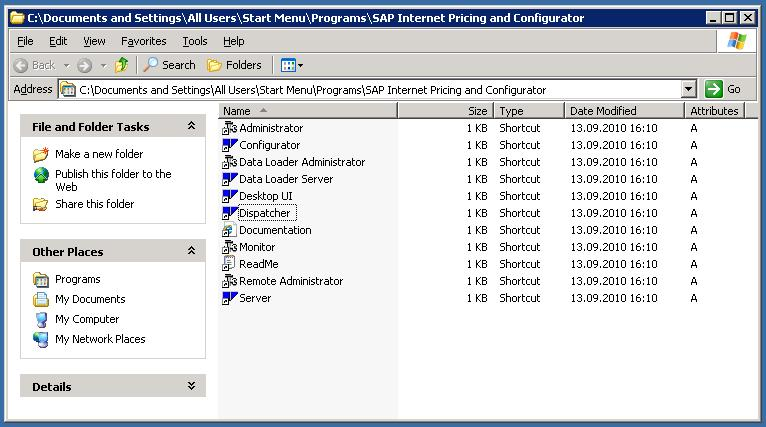Collapse the Other Places panel

click(x=192, y=251)
